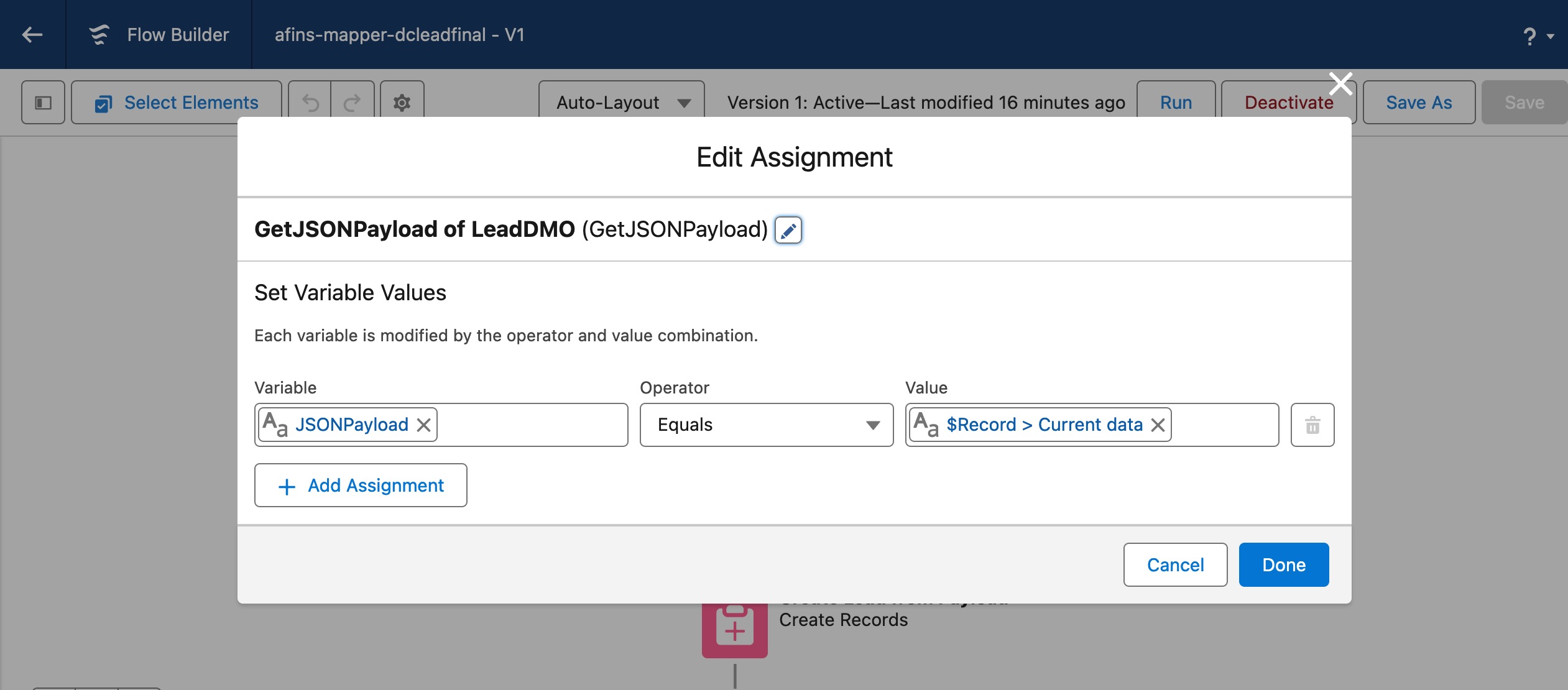Open the Auto-Layout dropdown
The width and height of the screenshot is (1568, 690).
622,103
